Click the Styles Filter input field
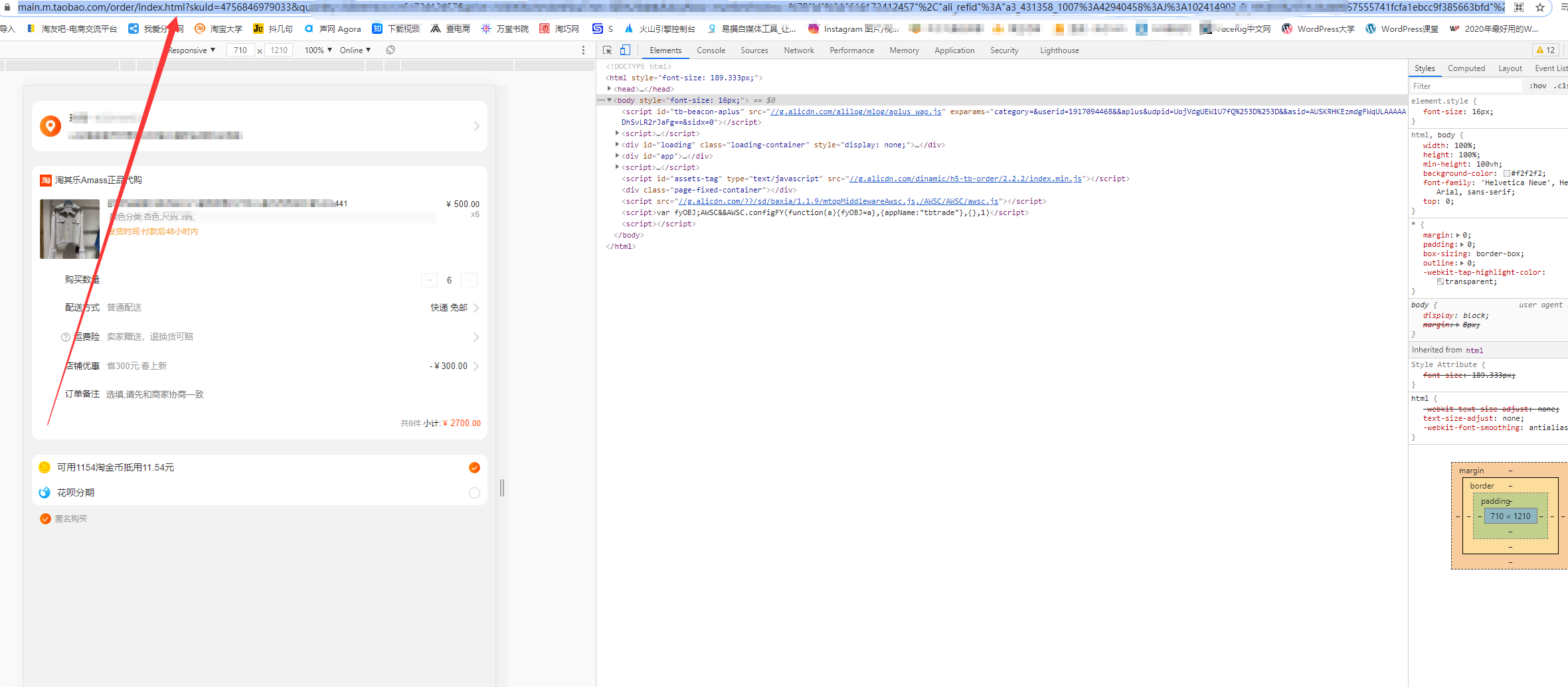The image size is (1568, 687). 1466,86
